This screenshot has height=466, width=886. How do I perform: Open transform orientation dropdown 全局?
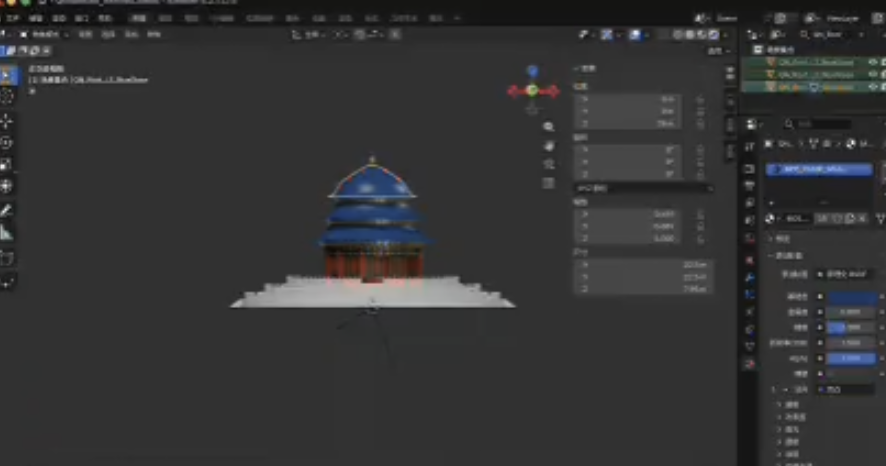click(309, 34)
